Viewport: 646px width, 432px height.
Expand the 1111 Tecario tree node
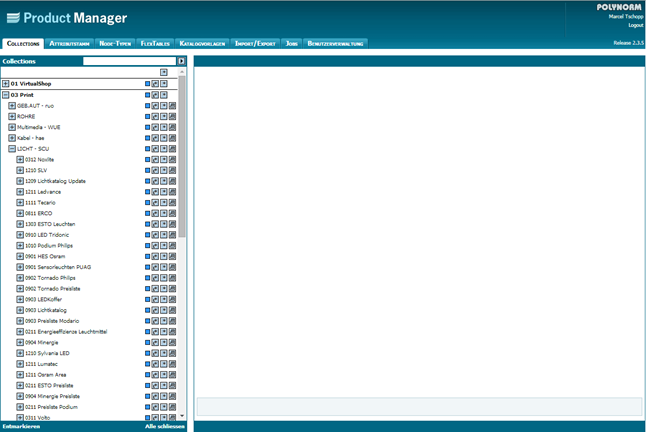click(x=20, y=202)
